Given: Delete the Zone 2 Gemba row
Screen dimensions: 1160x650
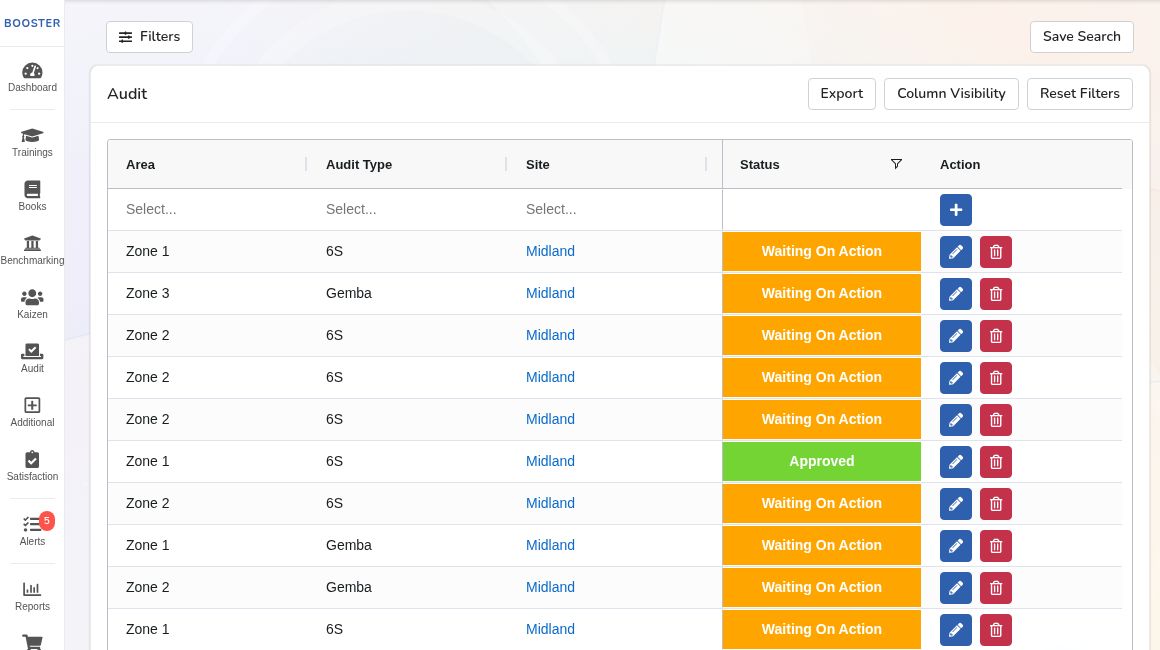Looking at the screenshot, I should [996, 588].
